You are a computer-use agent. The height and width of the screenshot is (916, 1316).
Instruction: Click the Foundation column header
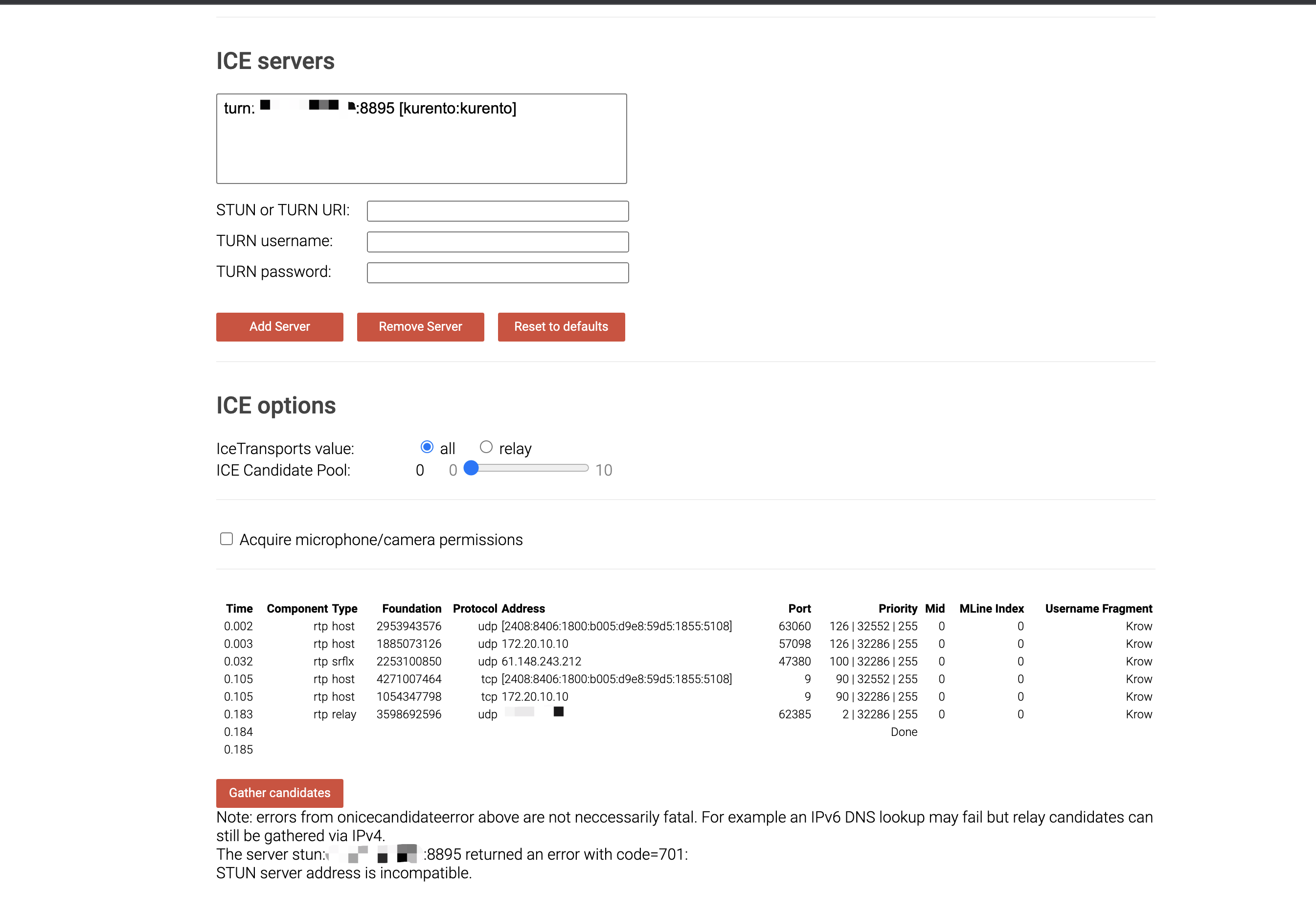411,609
